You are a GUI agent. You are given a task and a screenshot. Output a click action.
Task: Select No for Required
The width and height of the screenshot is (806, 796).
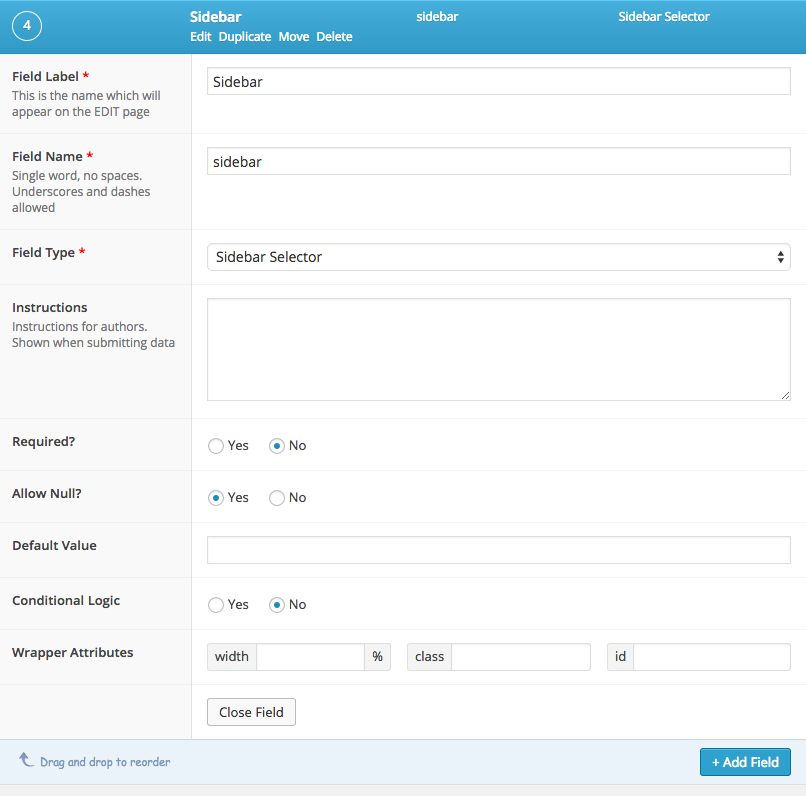click(x=277, y=446)
